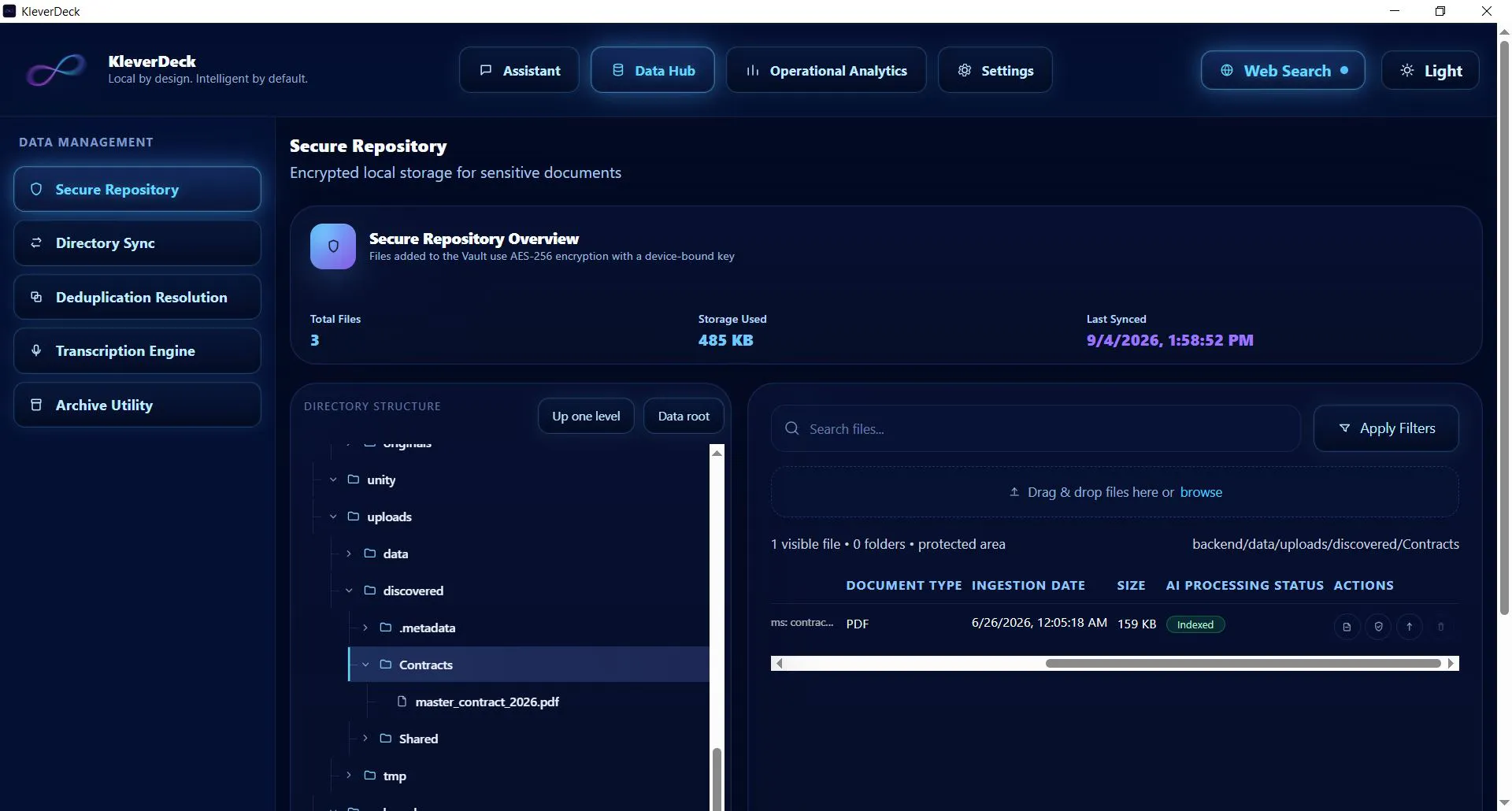Click the unity folder icon

point(354,480)
